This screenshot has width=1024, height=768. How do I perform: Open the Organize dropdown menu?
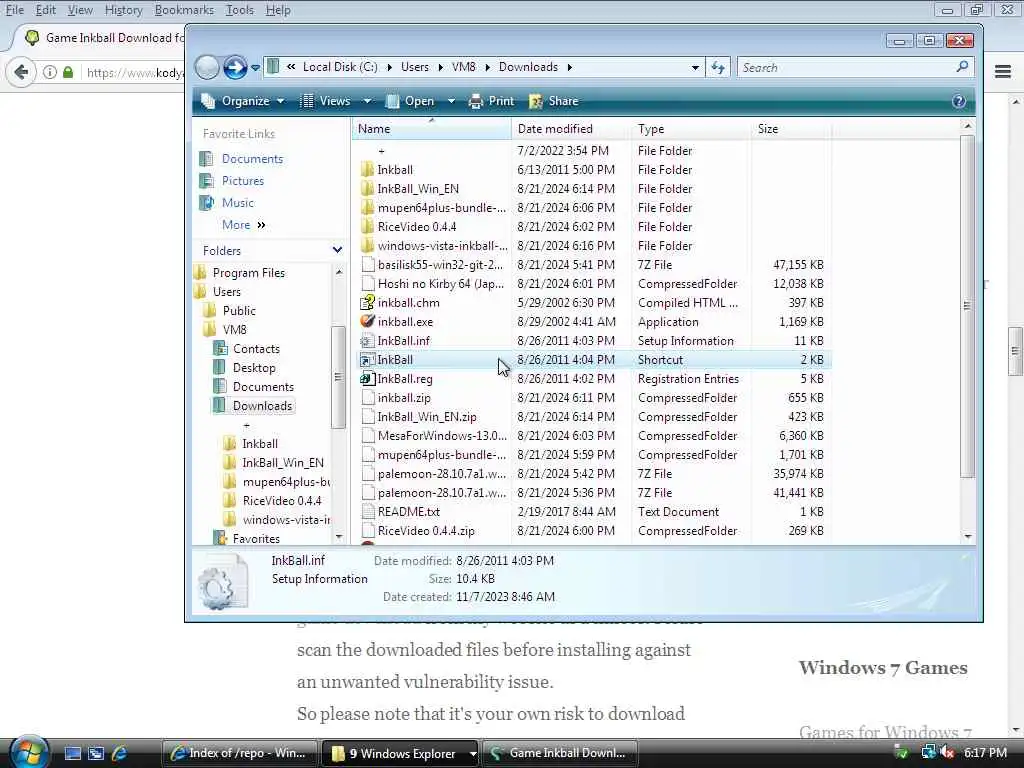coord(243,101)
